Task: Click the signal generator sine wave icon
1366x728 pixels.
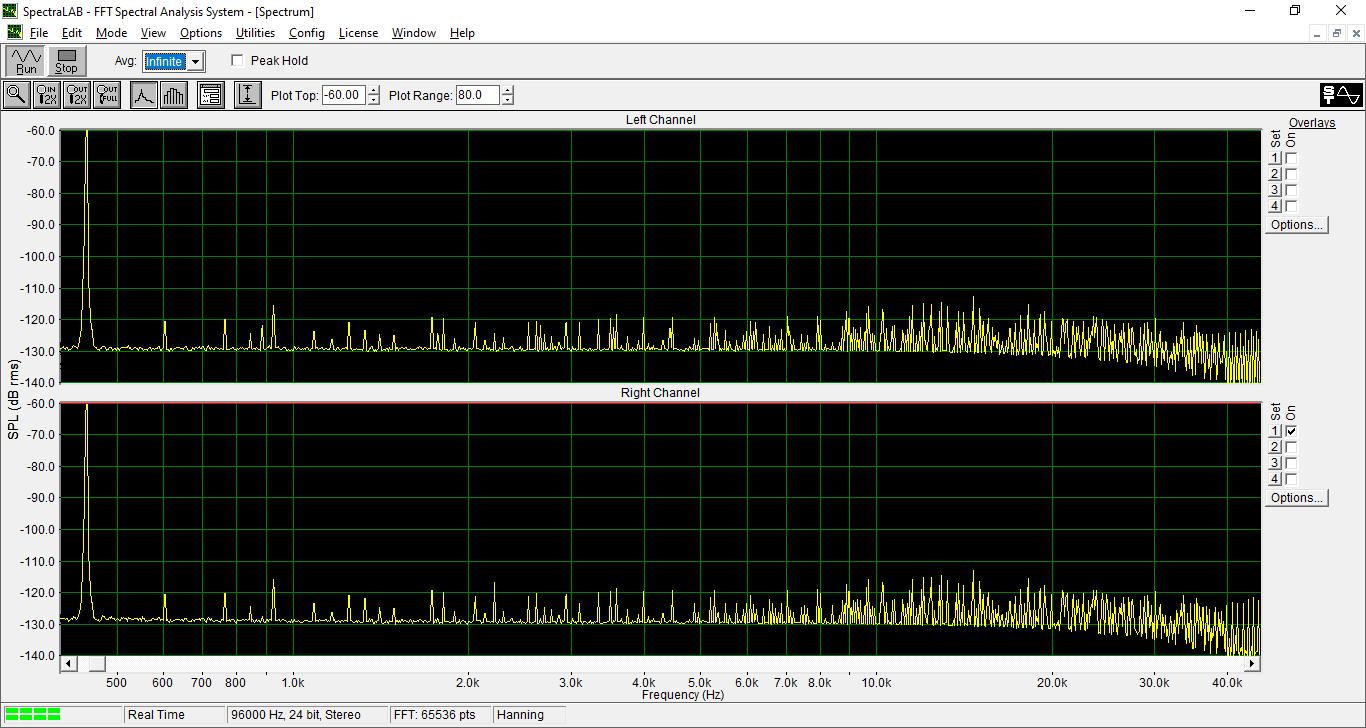Action: point(1341,95)
